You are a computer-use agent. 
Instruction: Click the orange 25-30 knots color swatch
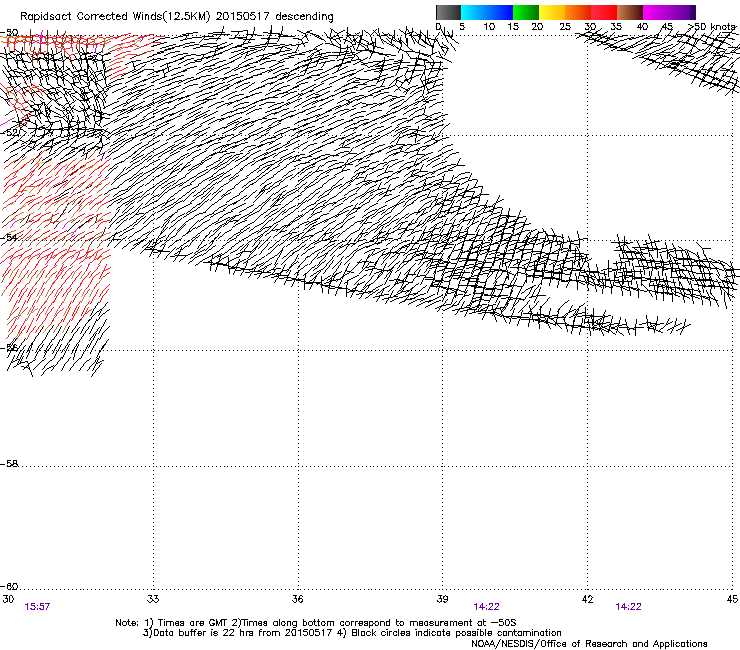click(x=578, y=12)
